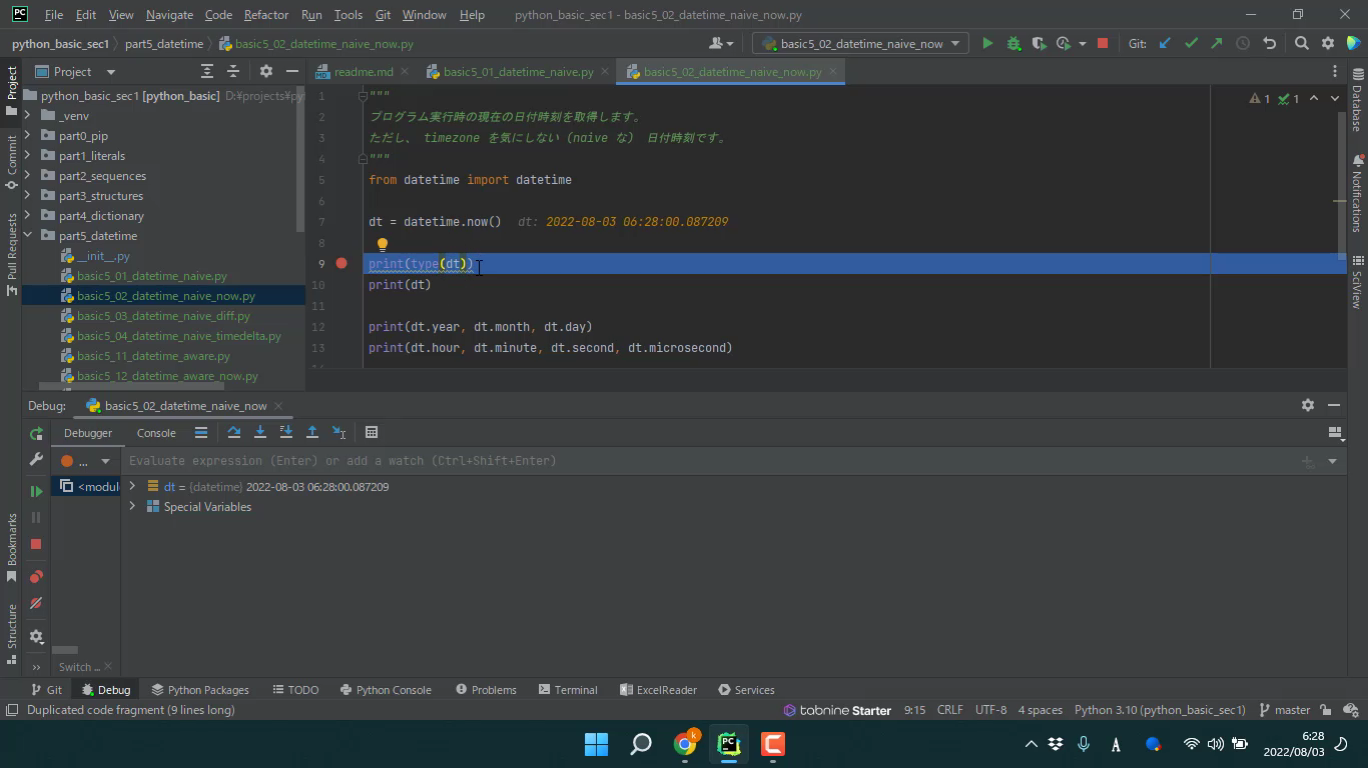The image size is (1368, 768).
Task: Open the run configuration dropdown
Action: (x=860, y=43)
